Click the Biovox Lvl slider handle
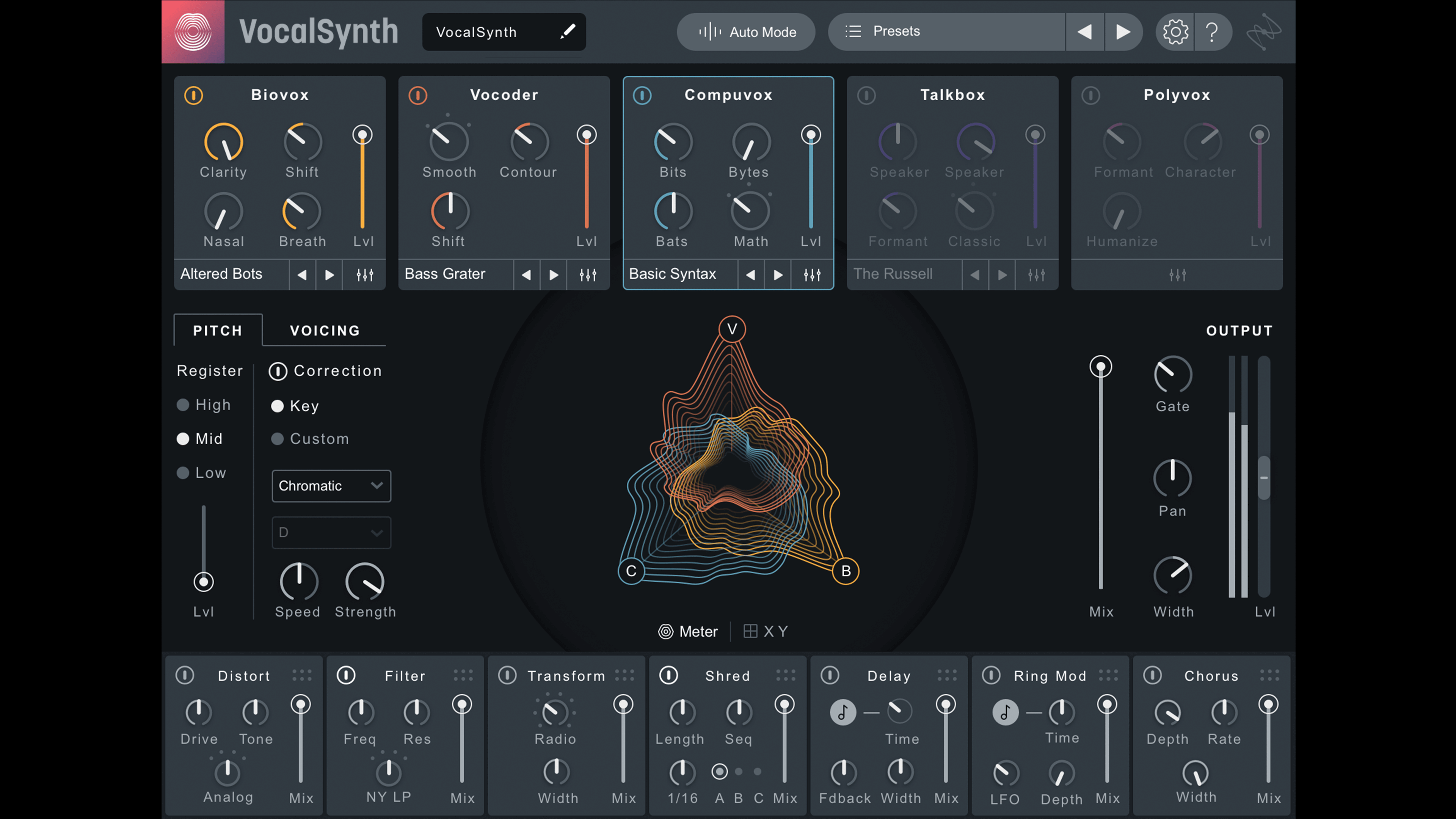This screenshot has width=1456, height=819. tap(362, 135)
